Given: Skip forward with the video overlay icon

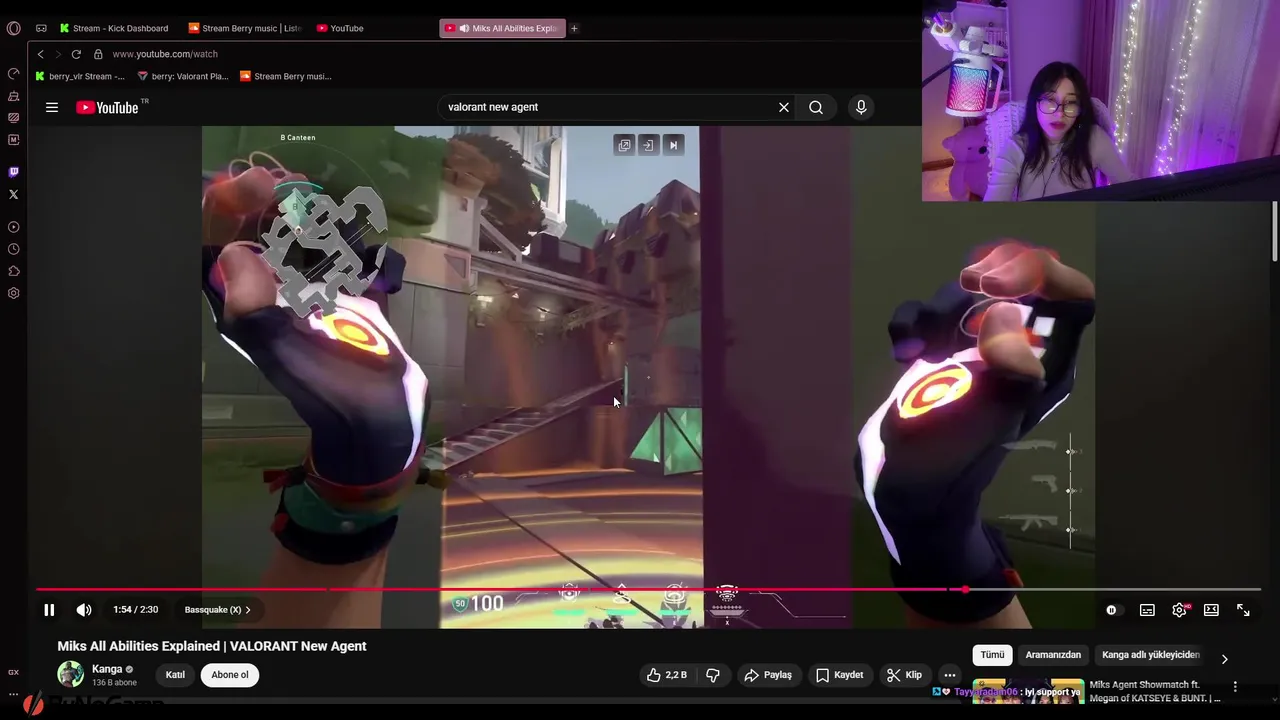Looking at the screenshot, I should pos(673,145).
